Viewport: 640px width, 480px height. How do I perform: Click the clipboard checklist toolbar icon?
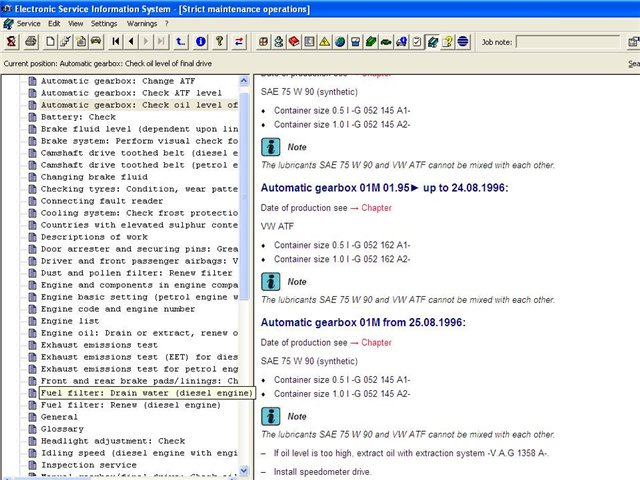417,42
